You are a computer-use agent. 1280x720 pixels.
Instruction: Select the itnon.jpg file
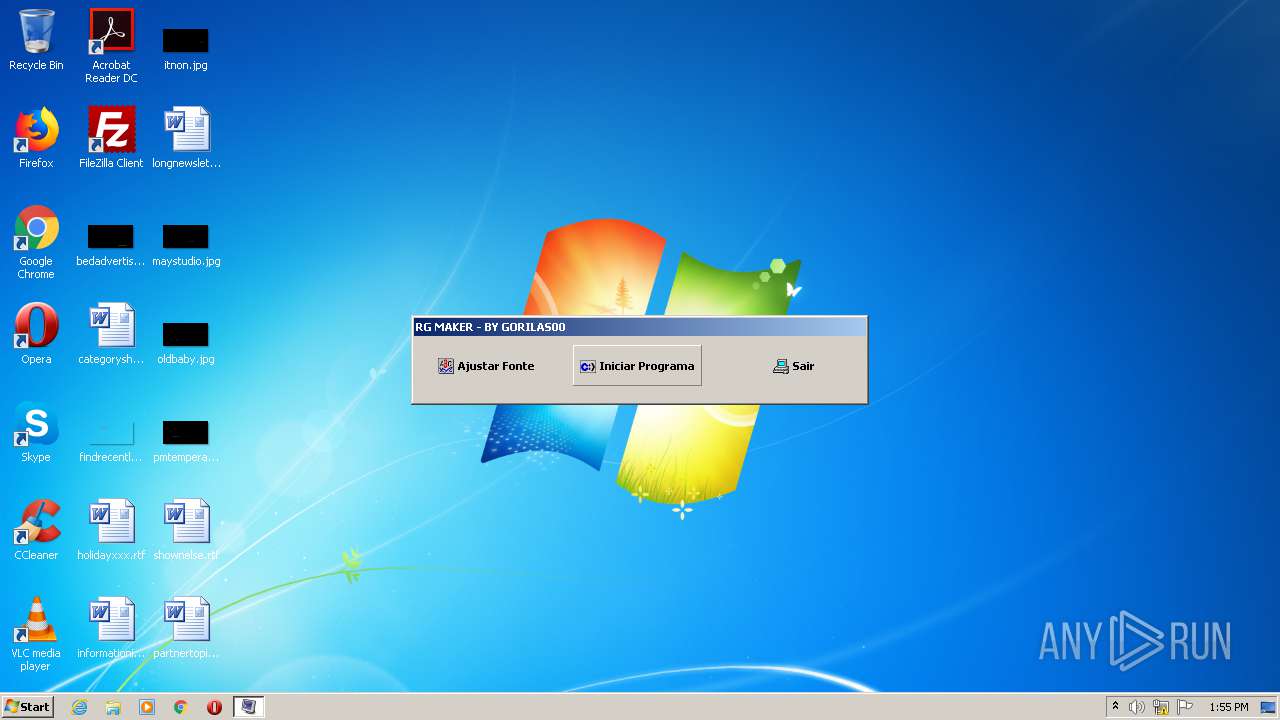[186, 48]
